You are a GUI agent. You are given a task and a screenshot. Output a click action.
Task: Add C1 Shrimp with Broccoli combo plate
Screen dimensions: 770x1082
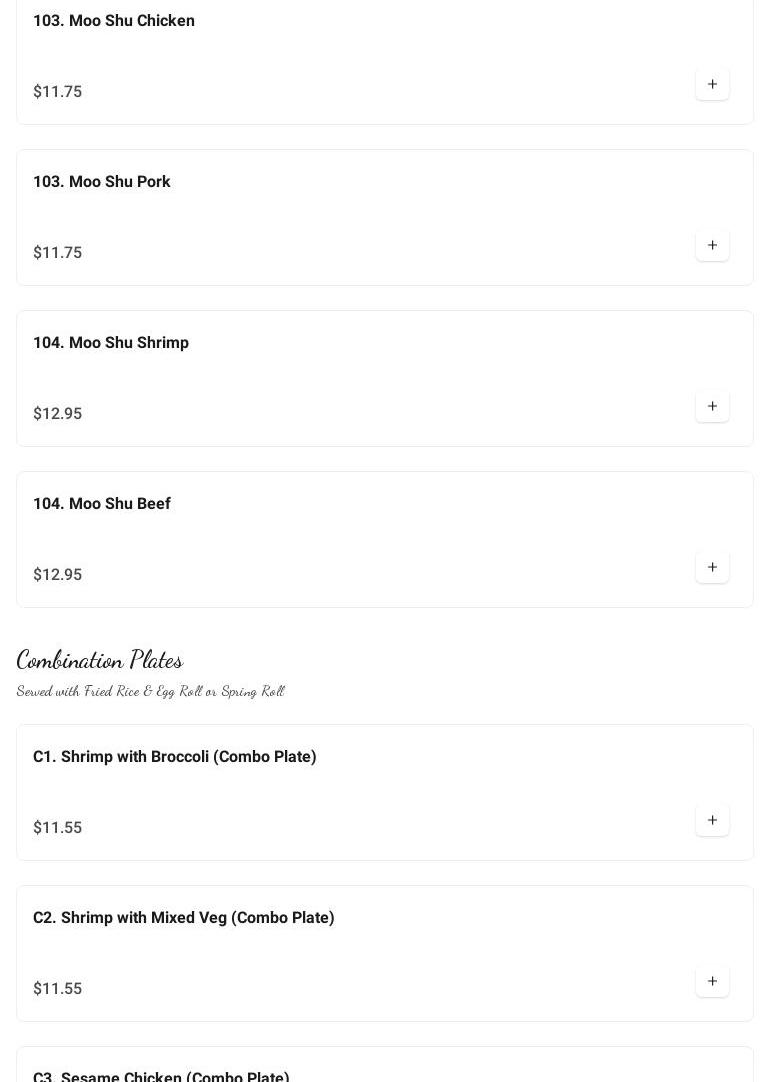tap(712, 820)
